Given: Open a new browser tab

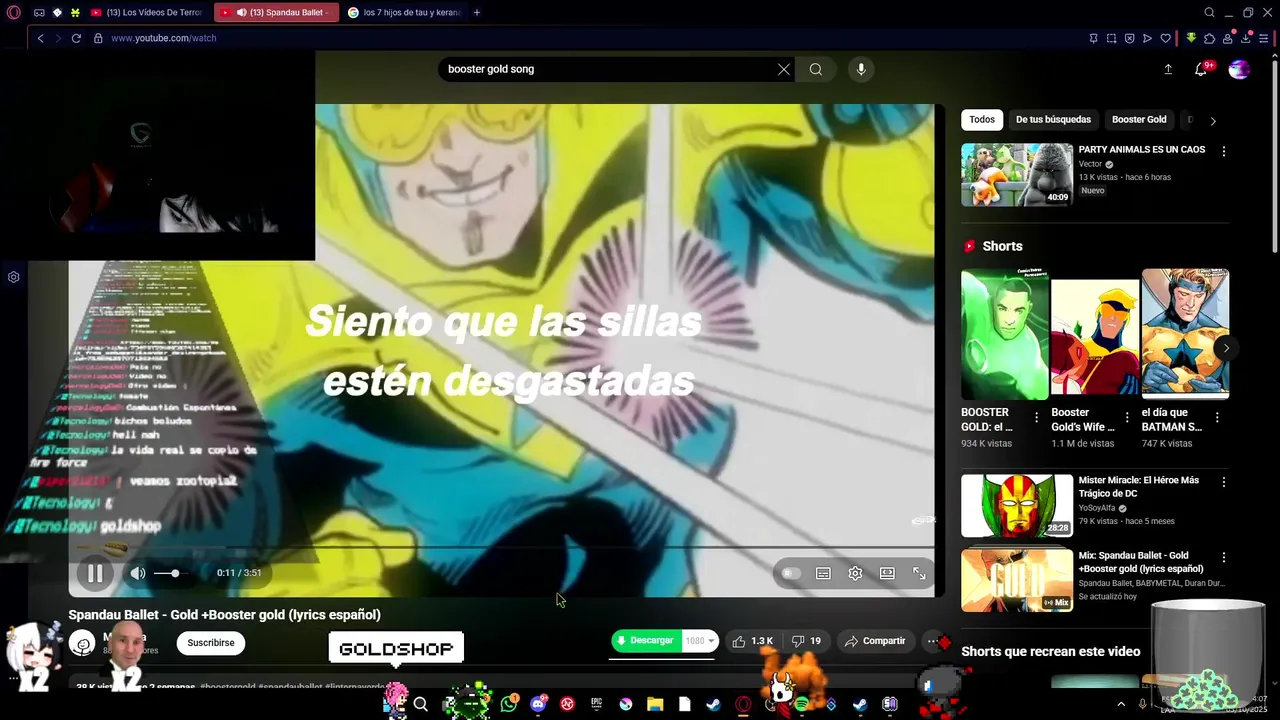Looking at the screenshot, I should pyautogui.click(x=477, y=13).
